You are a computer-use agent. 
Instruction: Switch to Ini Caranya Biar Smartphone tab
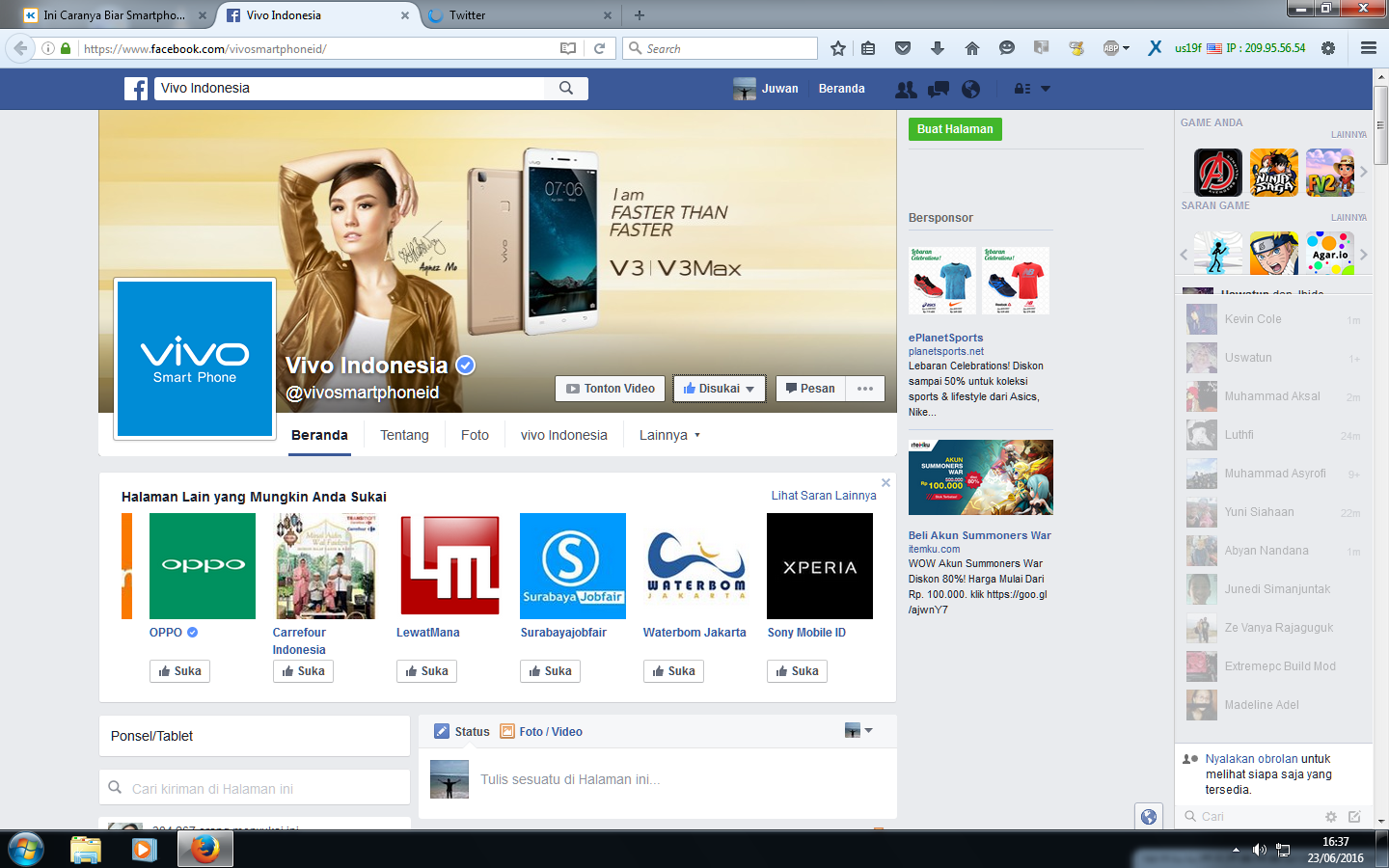coord(116,15)
